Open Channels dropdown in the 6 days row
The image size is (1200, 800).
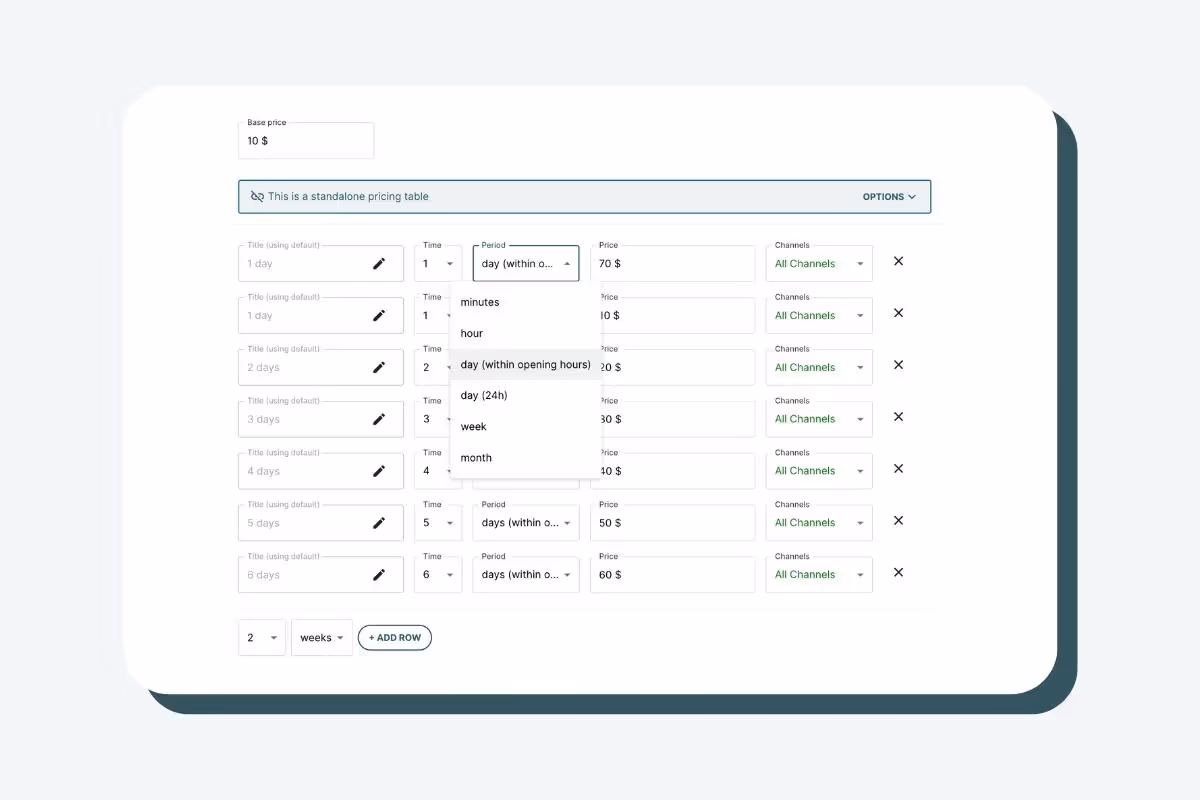tap(819, 575)
